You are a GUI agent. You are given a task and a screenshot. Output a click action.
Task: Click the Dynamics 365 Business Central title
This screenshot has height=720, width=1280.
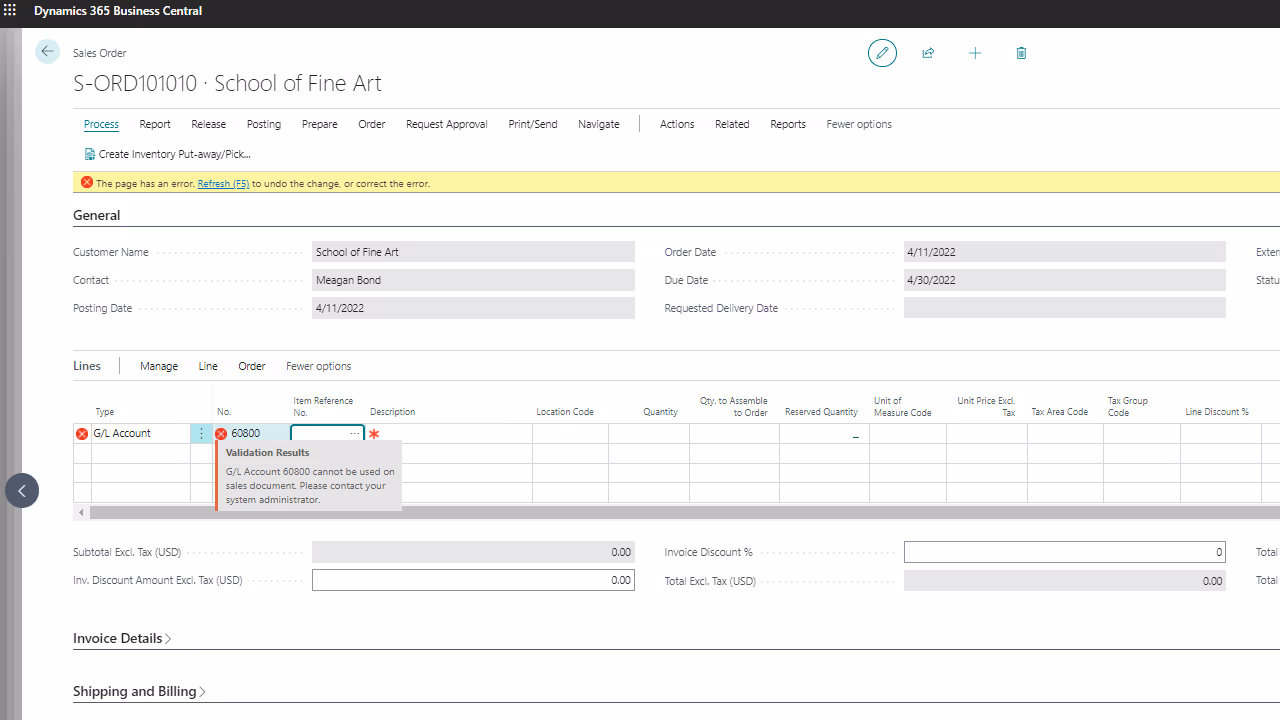tap(118, 11)
